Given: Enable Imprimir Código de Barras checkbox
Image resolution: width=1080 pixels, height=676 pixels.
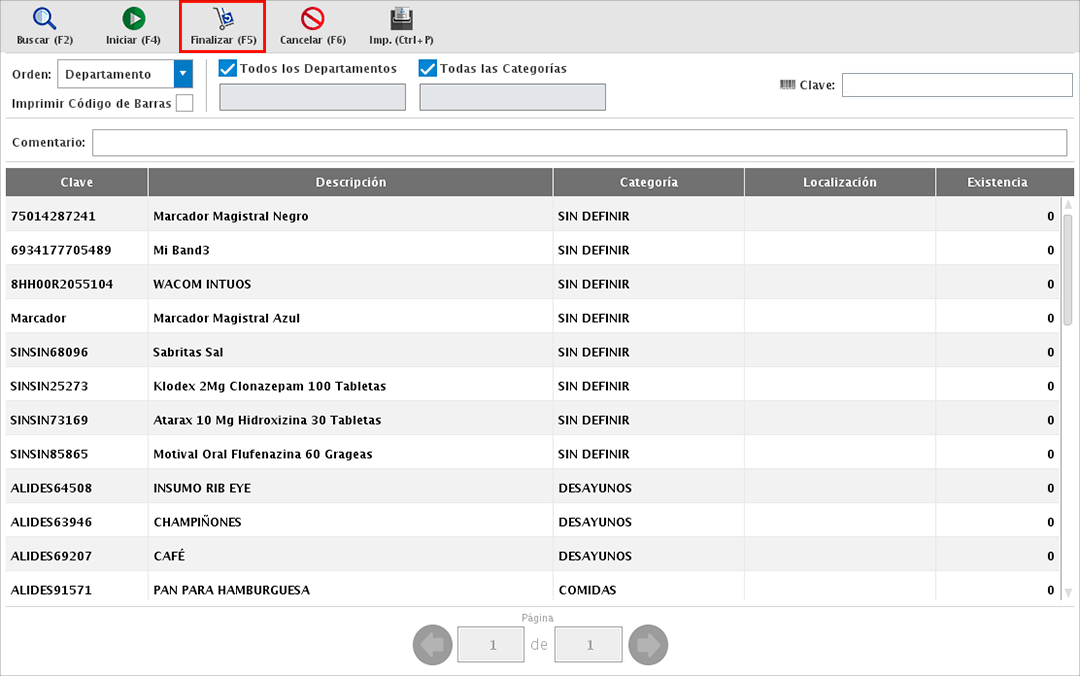Looking at the screenshot, I should 184,103.
